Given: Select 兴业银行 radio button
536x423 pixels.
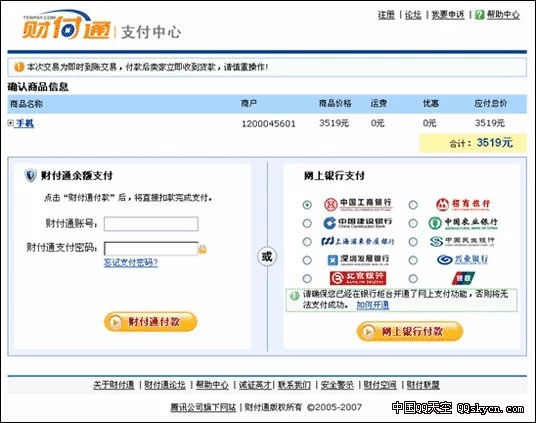Looking at the screenshot, I should click(x=413, y=260).
